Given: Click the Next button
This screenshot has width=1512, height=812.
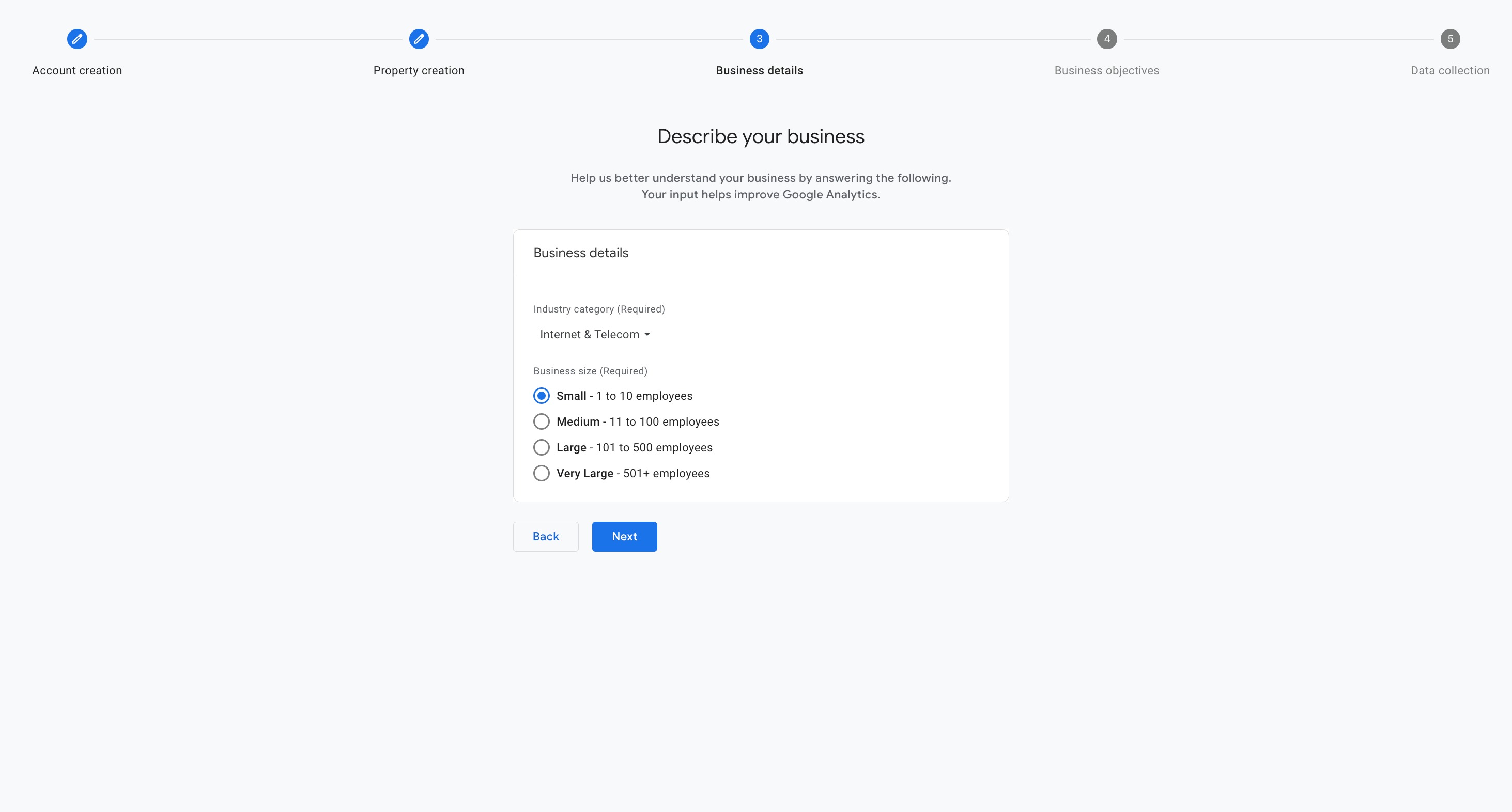Looking at the screenshot, I should point(625,536).
